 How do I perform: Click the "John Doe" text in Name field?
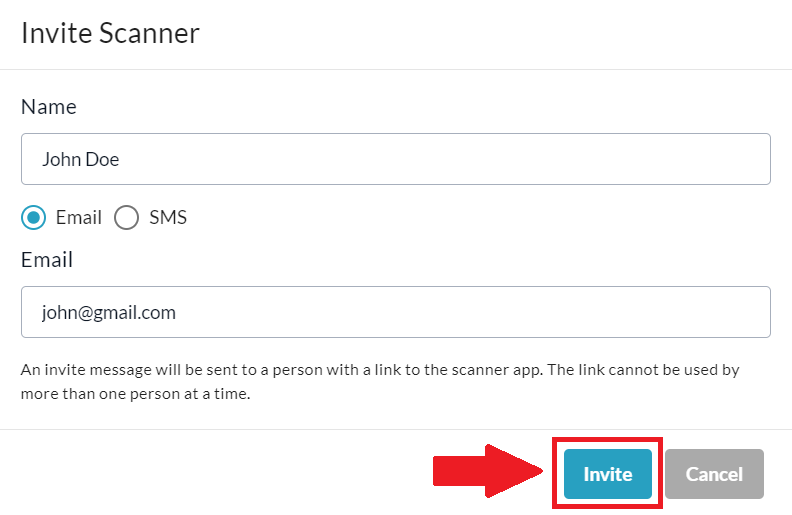point(81,159)
